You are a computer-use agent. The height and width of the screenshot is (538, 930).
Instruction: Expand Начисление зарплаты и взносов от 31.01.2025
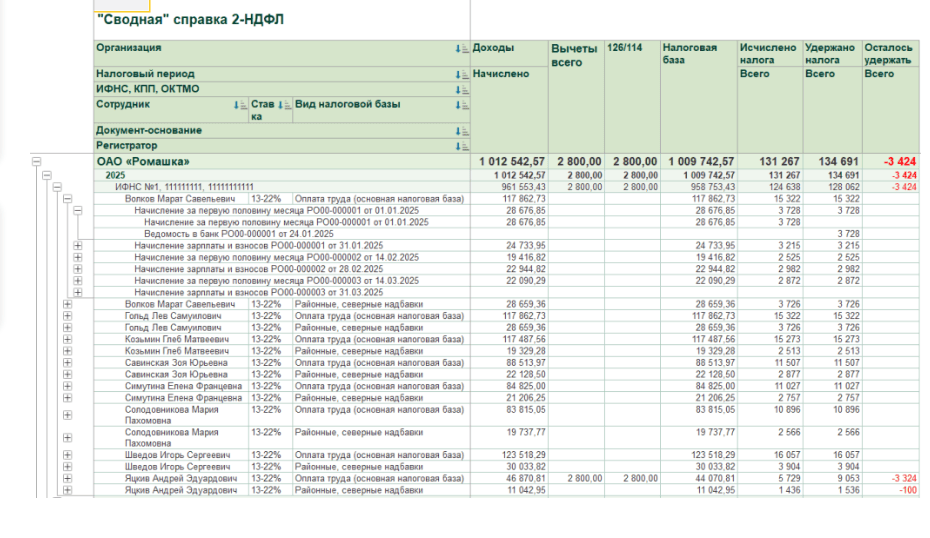pos(78,246)
